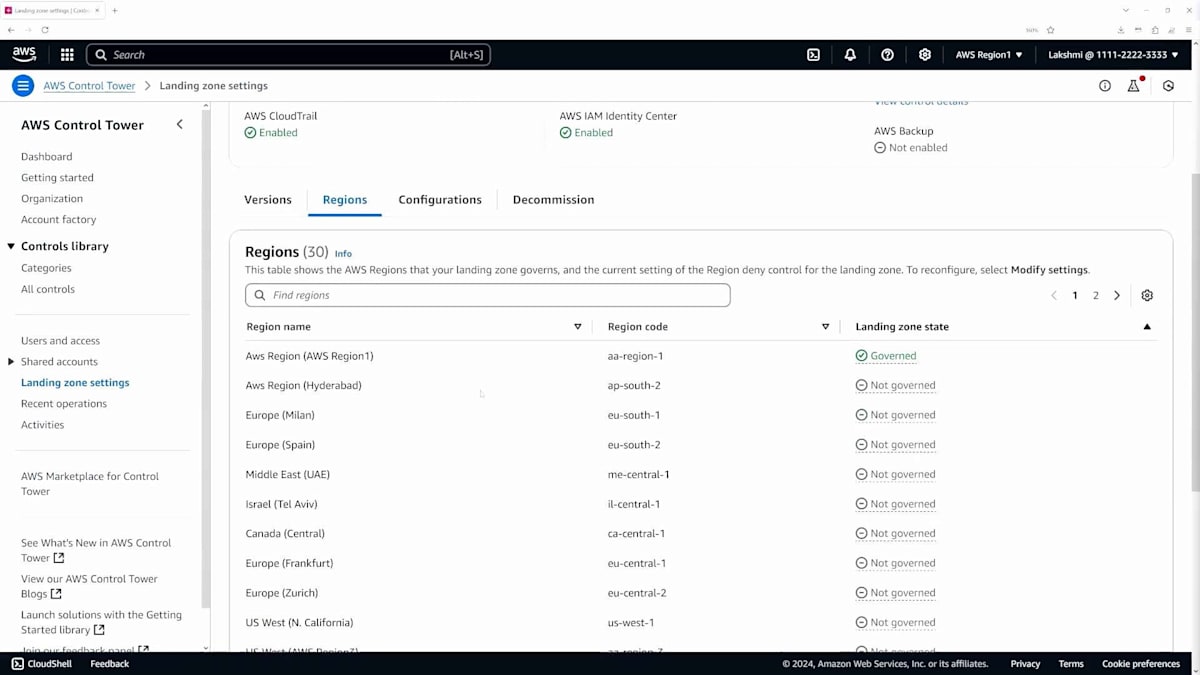
Task: Open Categories under Controls library
Action: tap(46, 268)
